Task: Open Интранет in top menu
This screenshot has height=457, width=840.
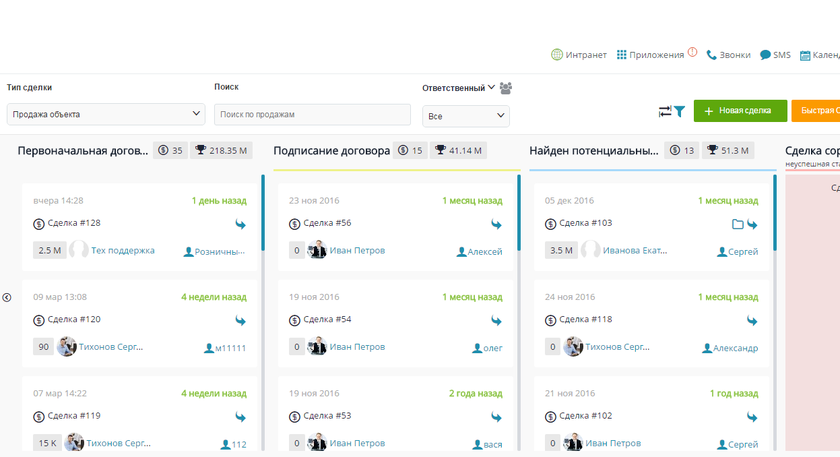Action: click(x=579, y=55)
